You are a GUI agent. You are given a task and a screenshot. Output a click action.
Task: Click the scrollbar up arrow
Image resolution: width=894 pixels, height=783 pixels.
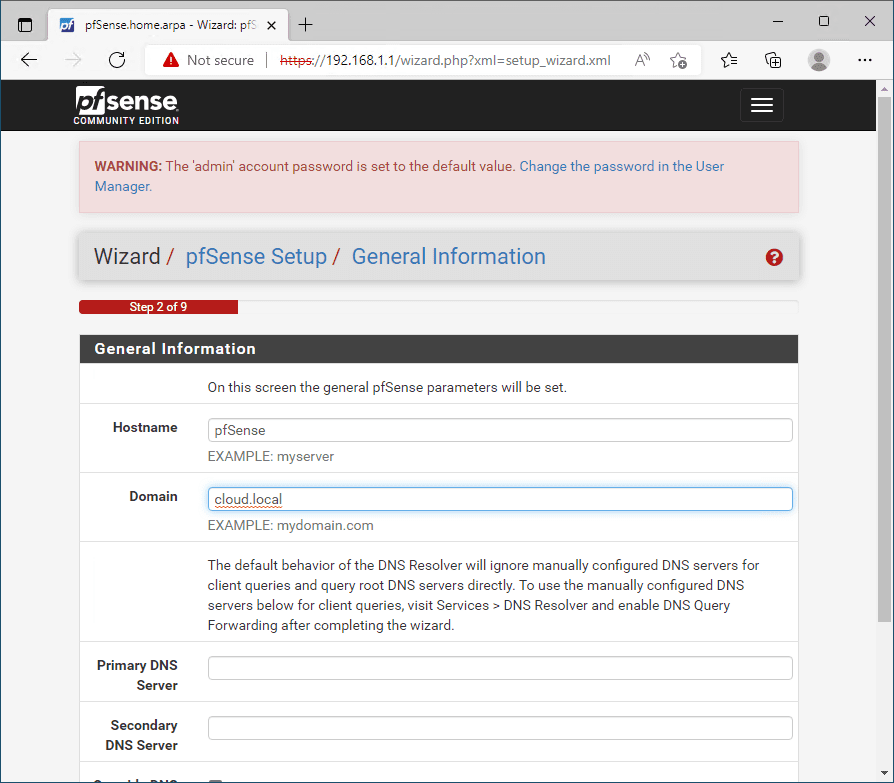coord(884,89)
